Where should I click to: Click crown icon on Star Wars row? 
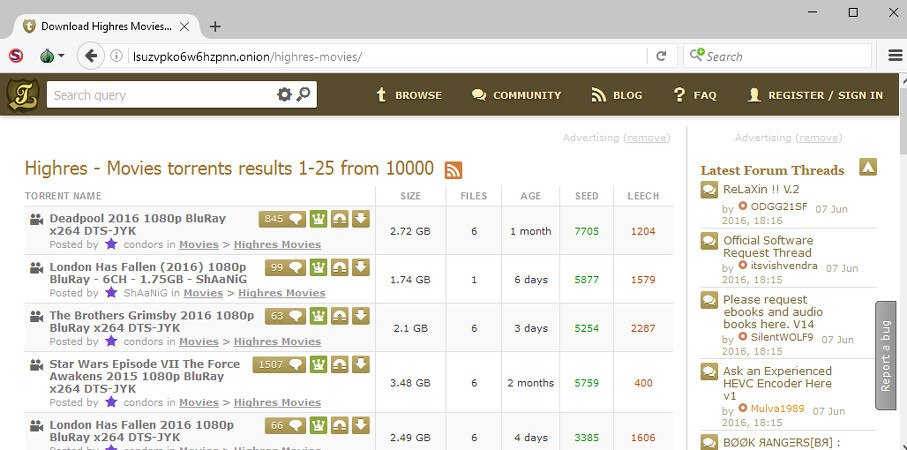pyautogui.click(x=318, y=364)
